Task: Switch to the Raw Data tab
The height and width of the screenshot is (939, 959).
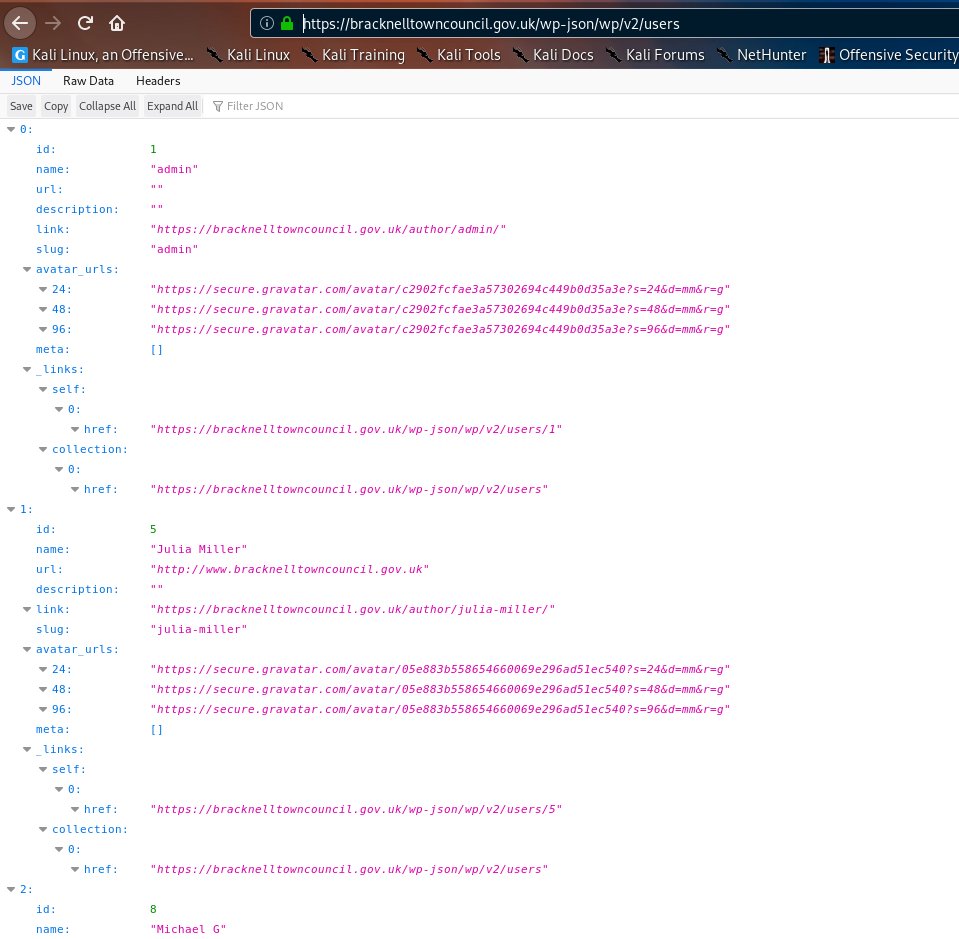Action: click(x=88, y=81)
